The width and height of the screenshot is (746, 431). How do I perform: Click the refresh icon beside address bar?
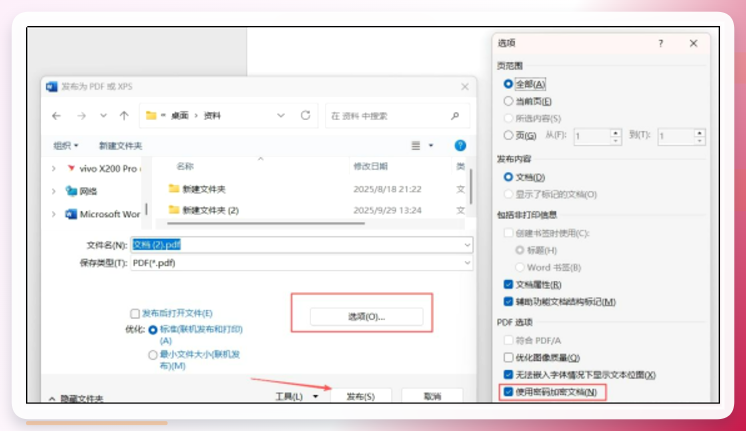[x=305, y=116]
